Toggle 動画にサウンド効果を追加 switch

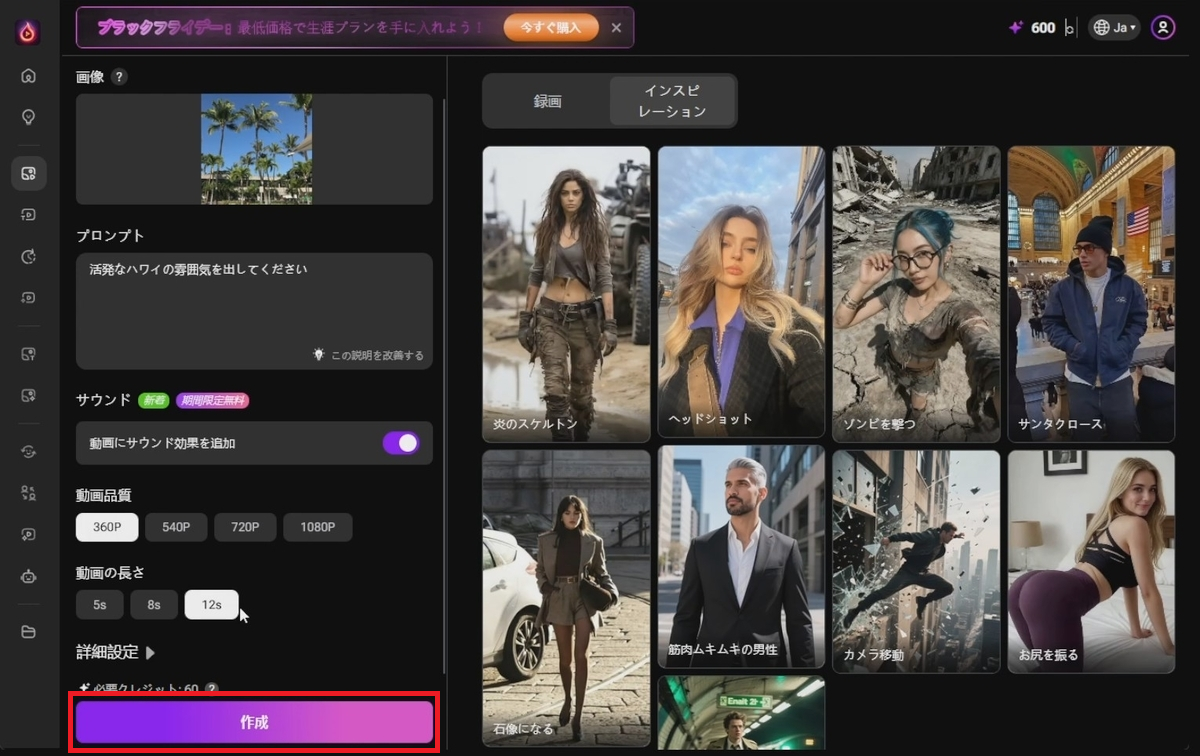(x=401, y=443)
